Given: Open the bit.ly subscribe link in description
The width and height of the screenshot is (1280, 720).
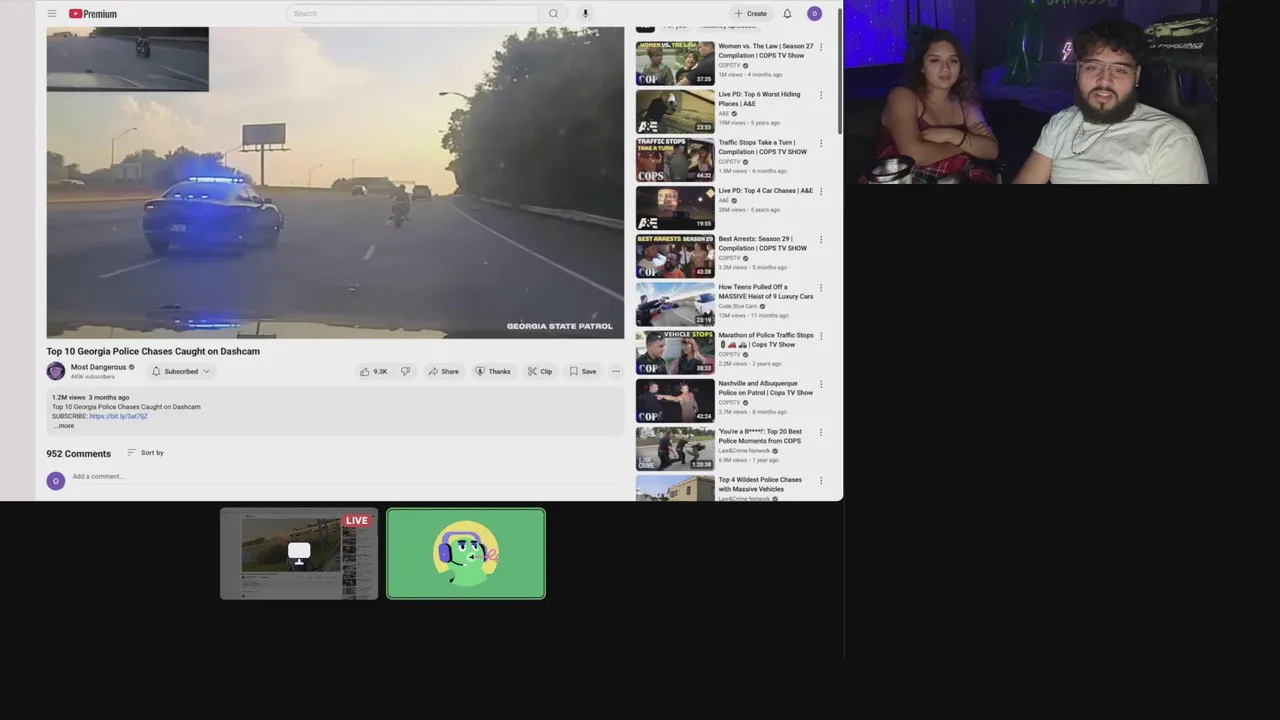Looking at the screenshot, I should (x=118, y=416).
